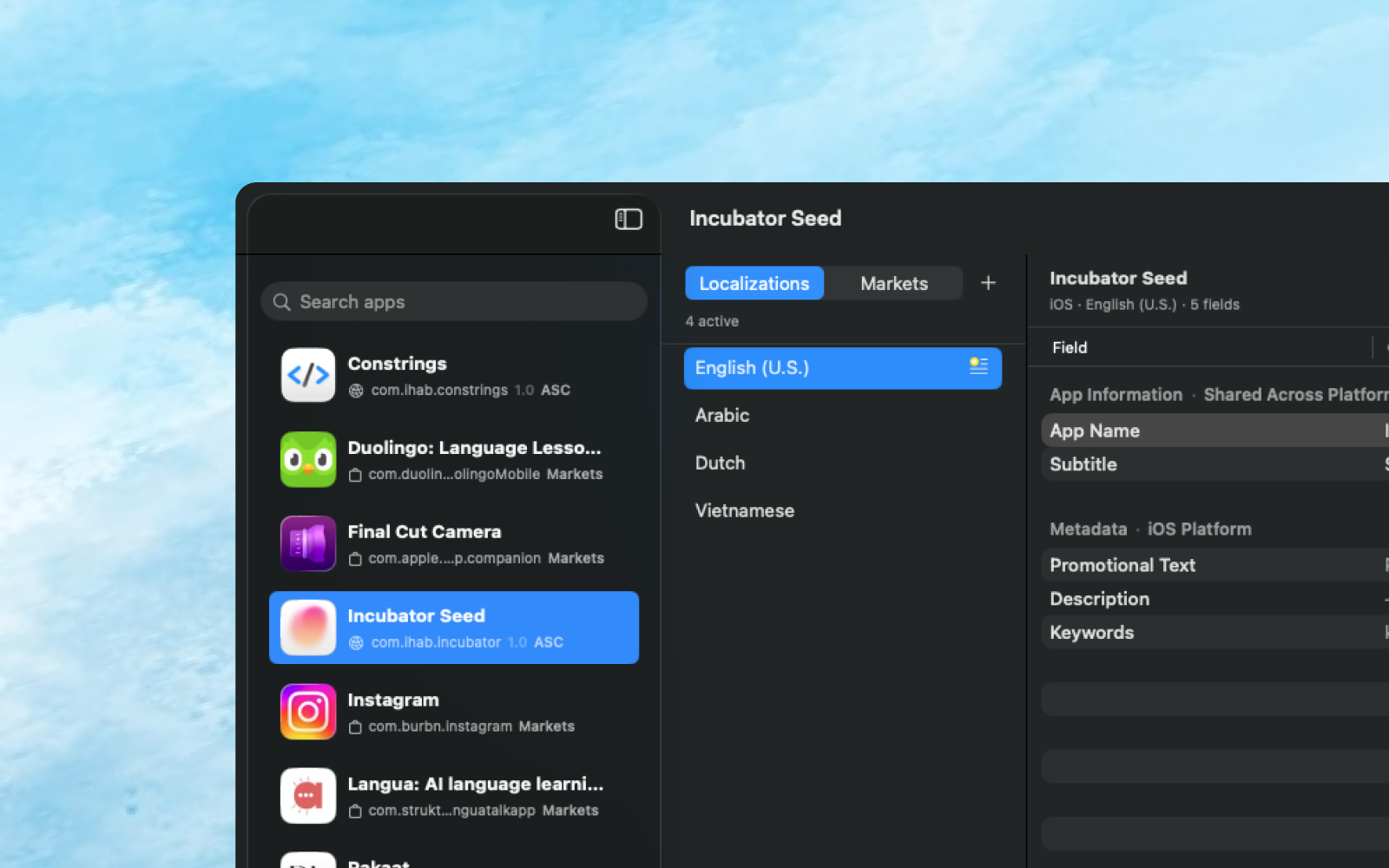The image size is (1389, 868).
Task: Select the Promotional Text field row
Action: (x=1215, y=565)
